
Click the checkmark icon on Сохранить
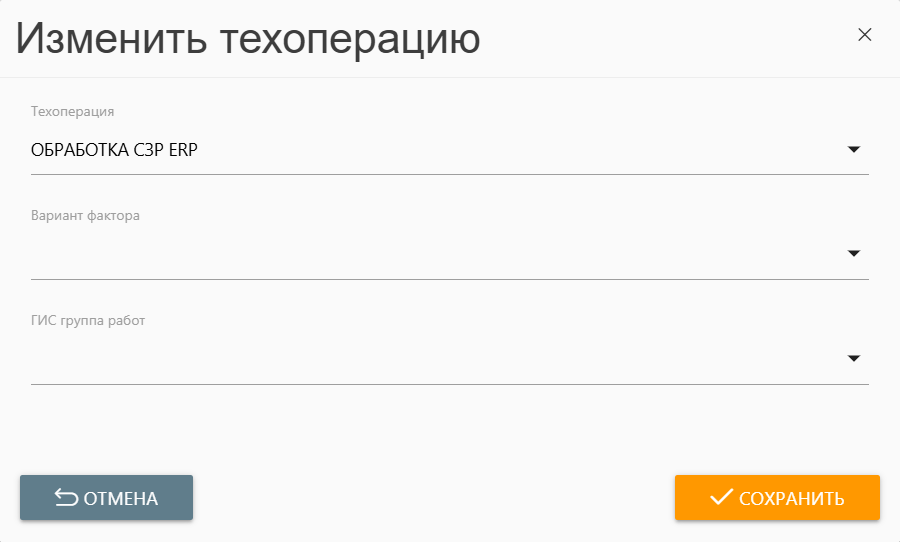[x=721, y=497]
